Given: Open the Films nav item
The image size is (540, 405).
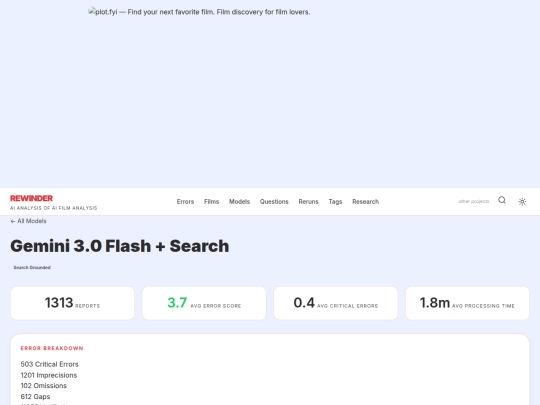Looking at the screenshot, I should (x=211, y=201).
